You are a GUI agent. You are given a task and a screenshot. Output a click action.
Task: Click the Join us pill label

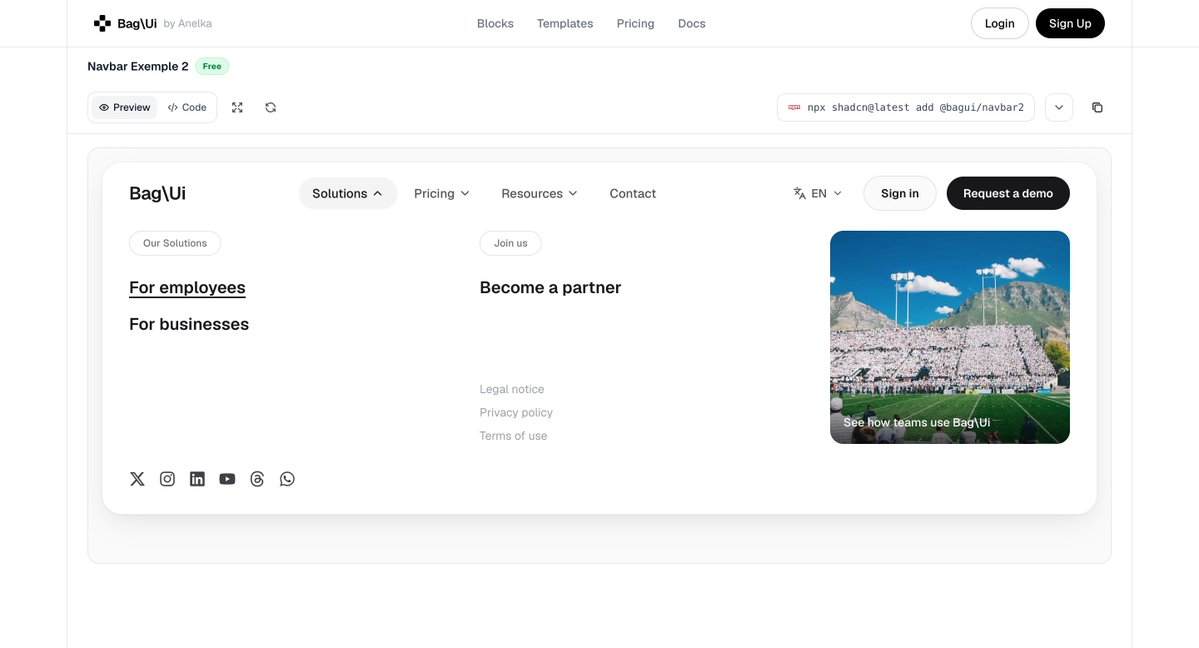point(510,243)
